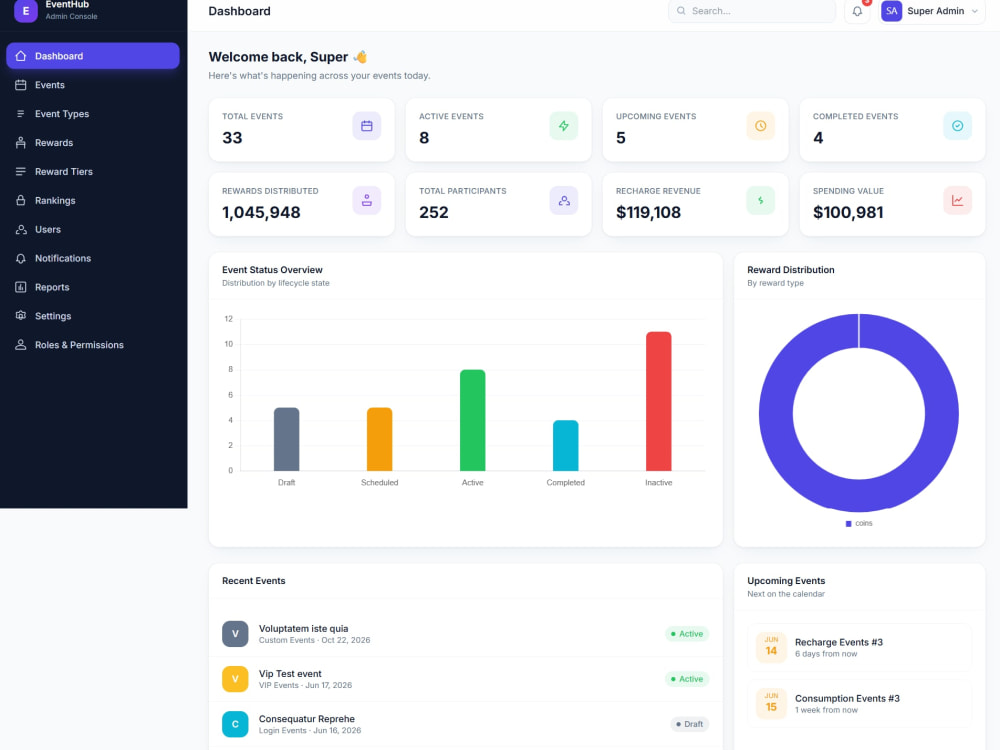The width and height of the screenshot is (1000, 750).
Task: Click the C avatar of Consequatur Reprehe
Action: point(235,724)
